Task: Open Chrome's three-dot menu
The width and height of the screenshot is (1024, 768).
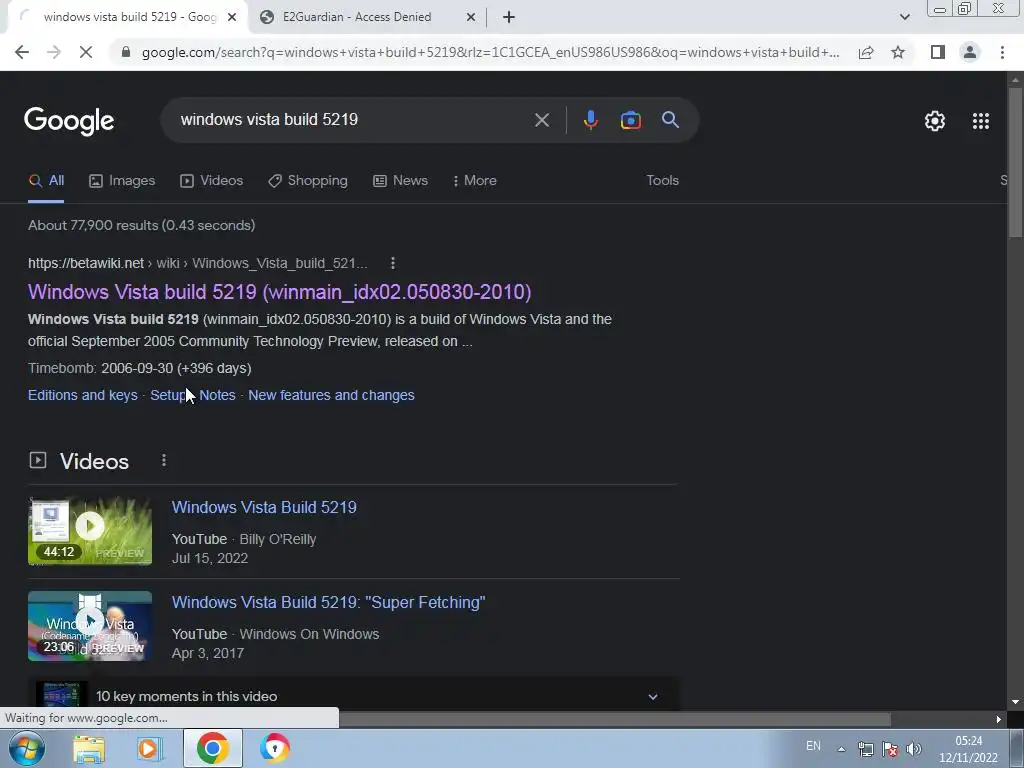Action: click(1002, 52)
